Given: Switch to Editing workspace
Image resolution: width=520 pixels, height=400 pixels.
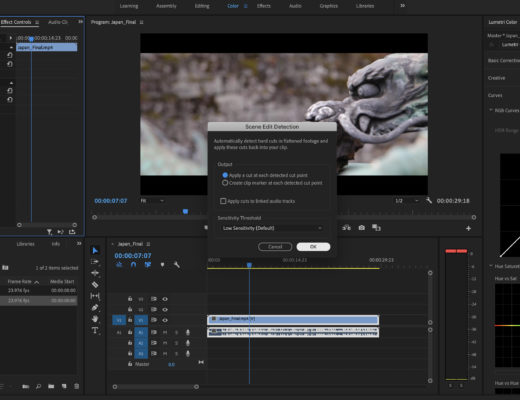Looking at the screenshot, I should pos(202,6).
